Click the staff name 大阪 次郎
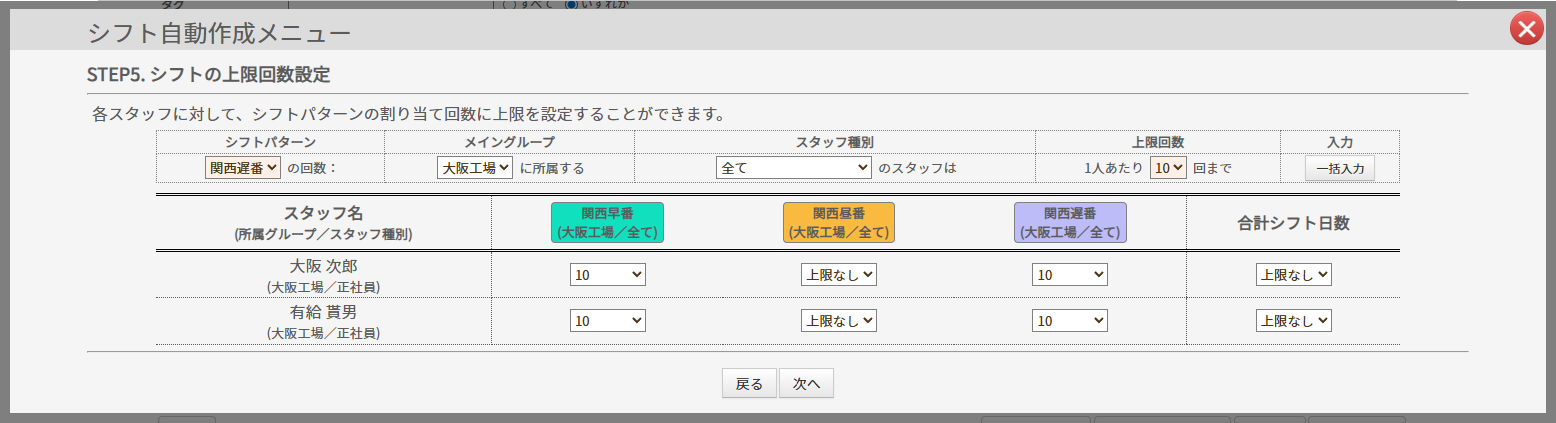This screenshot has height=423, width=1556. point(323,267)
